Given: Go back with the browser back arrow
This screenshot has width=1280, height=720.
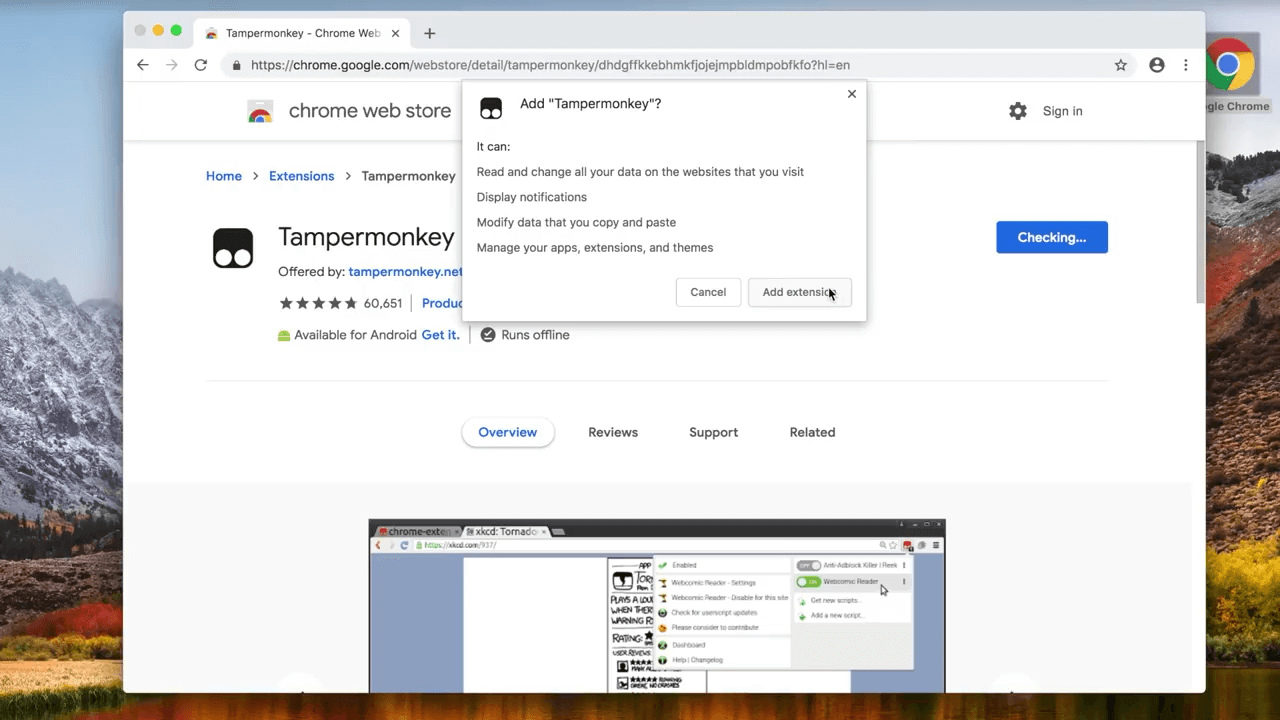Looking at the screenshot, I should click(x=143, y=65).
